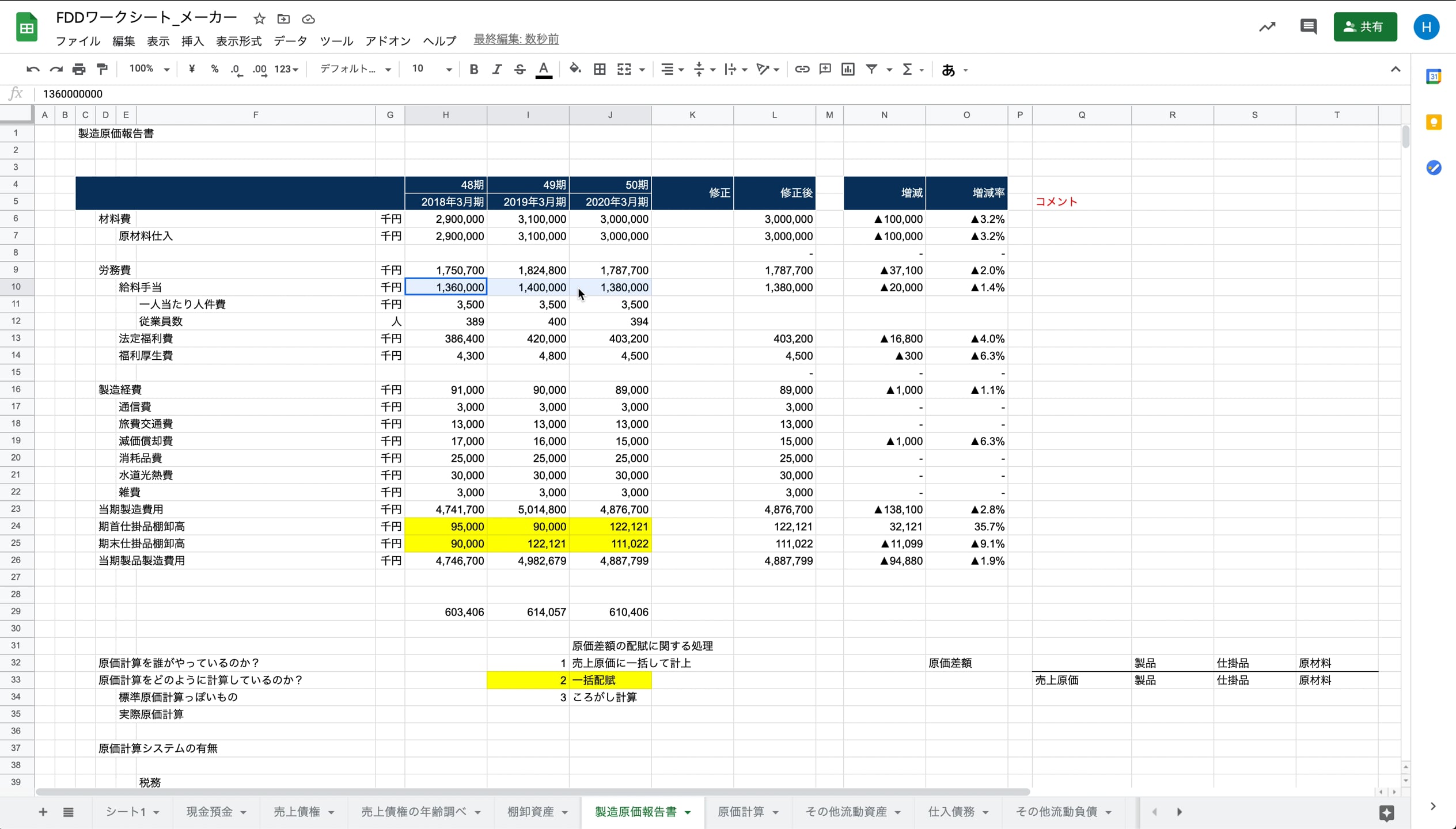Image resolution: width=1456 pixels, height=829 pixels.
Task: Toggle strikethrough on the selected cell
Action: click(x=519, y=69)
